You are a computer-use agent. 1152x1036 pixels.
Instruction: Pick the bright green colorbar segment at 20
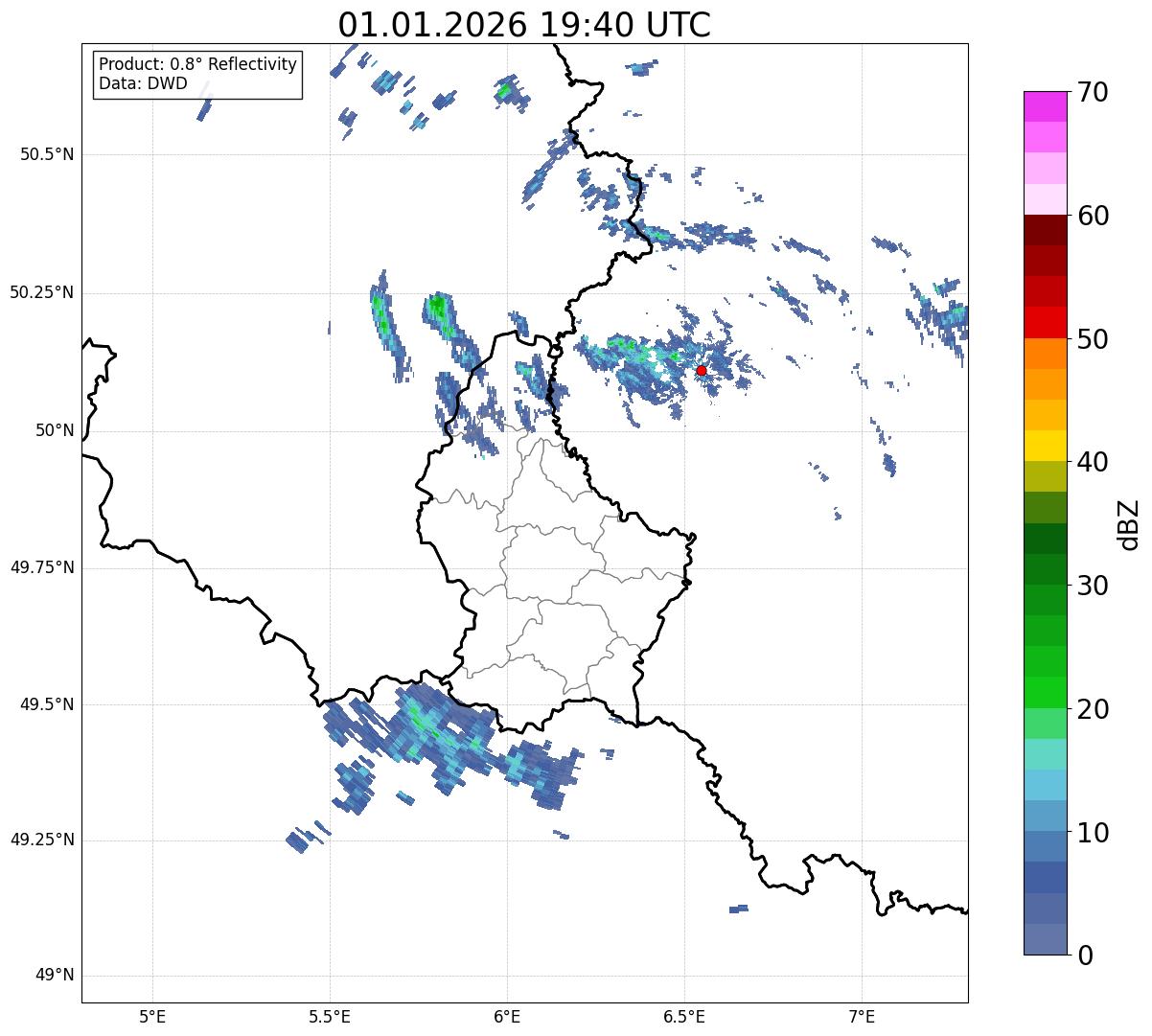[1045, 692]
